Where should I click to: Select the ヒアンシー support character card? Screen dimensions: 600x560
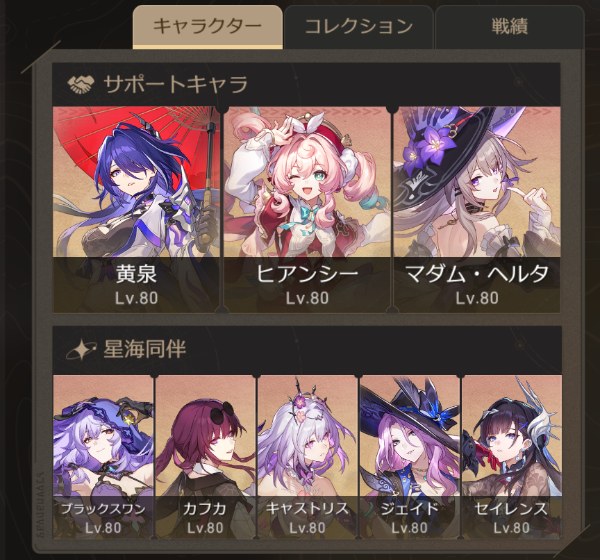pos(307,209)
